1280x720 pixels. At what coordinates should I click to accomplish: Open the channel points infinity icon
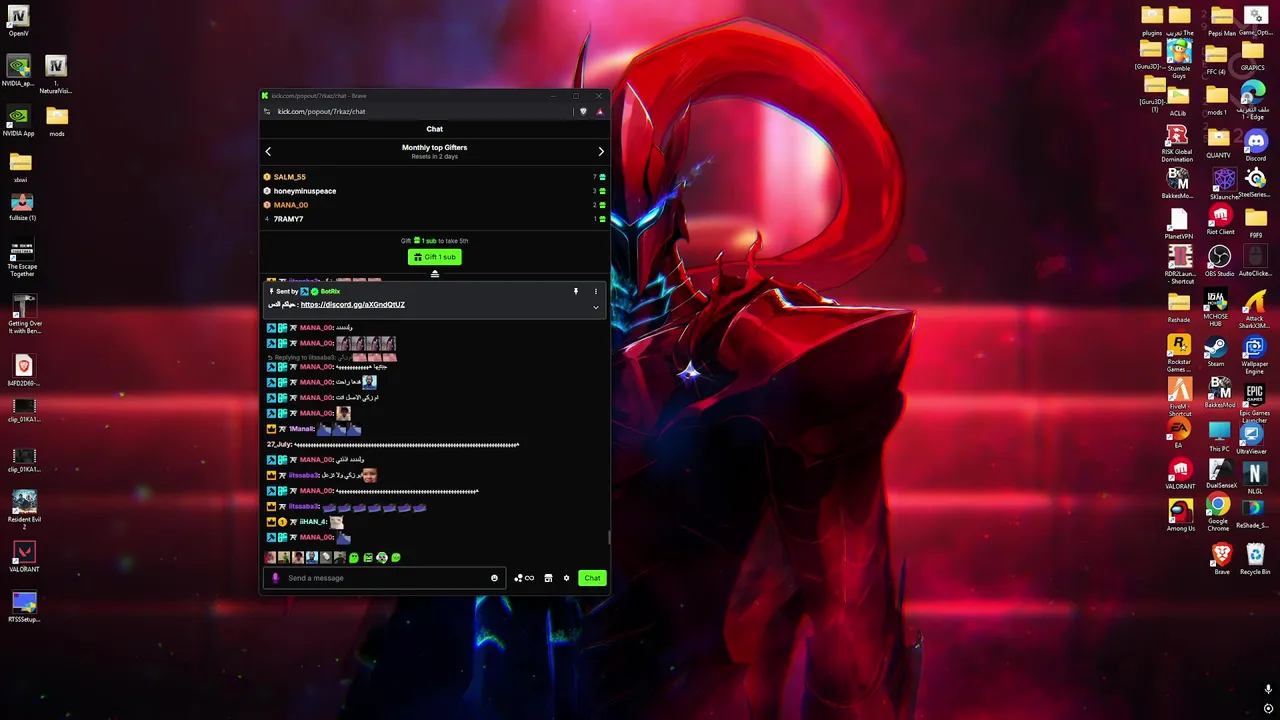[524, 578]
